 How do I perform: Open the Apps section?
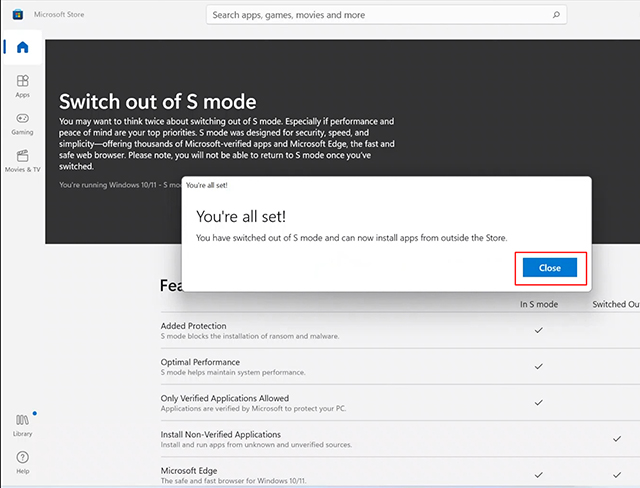pyautogui.click(x=22, y=85)
